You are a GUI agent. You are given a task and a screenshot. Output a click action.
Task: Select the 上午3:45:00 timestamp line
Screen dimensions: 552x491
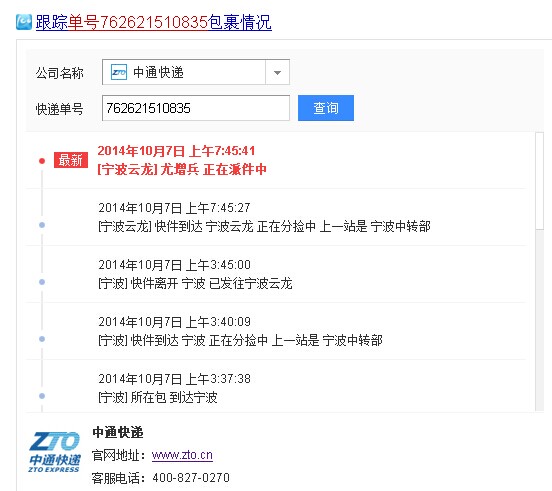pos(174,265)
